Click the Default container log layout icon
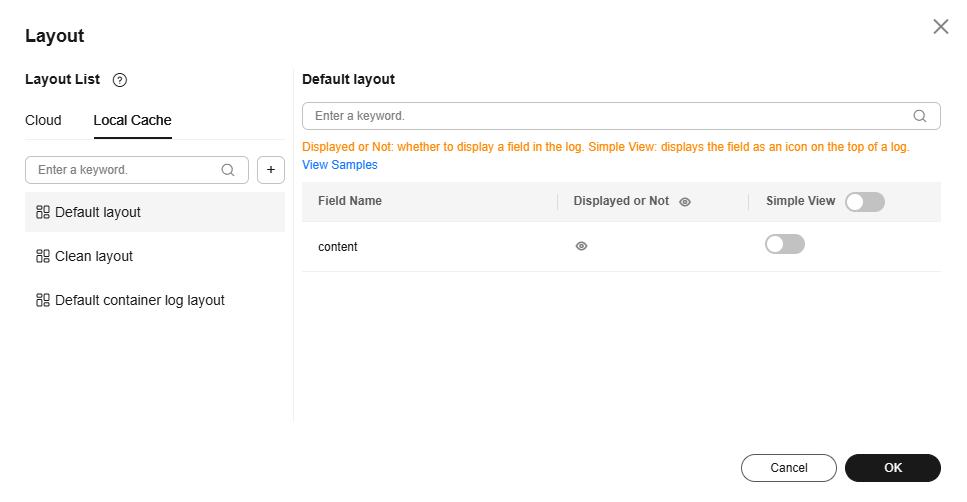 [x=42, y=300]
